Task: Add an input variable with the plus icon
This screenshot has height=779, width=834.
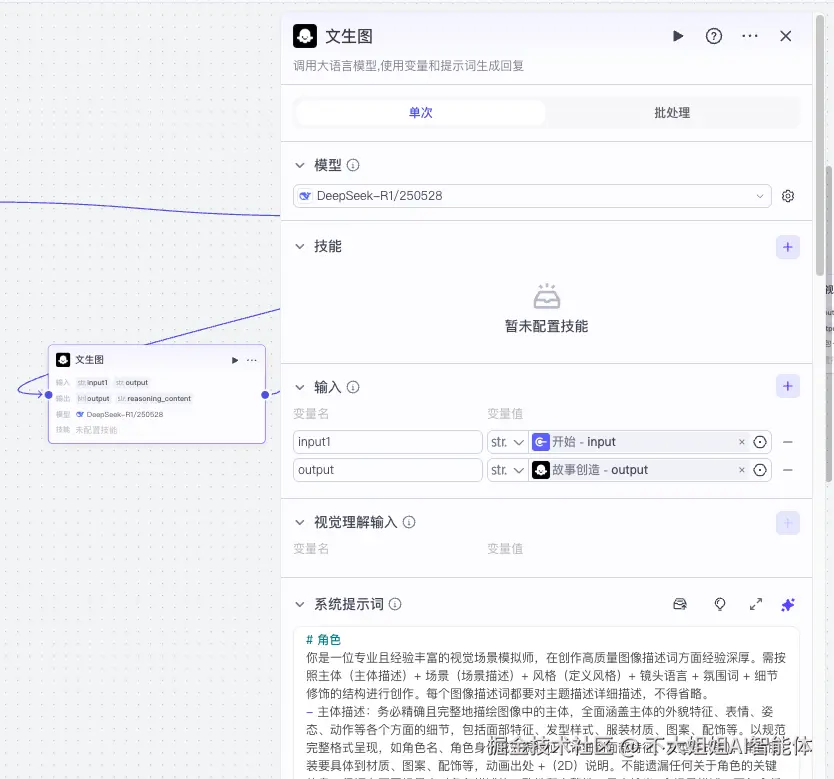Action: tap(788, 385)
